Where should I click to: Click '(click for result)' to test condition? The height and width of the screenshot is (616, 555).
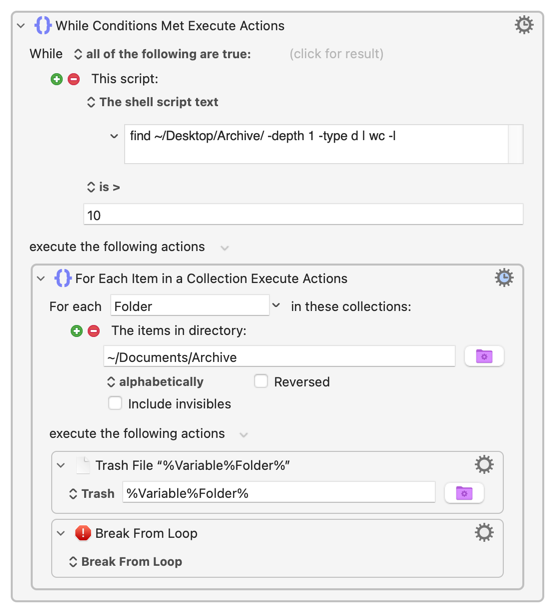[x=337, y=54]
